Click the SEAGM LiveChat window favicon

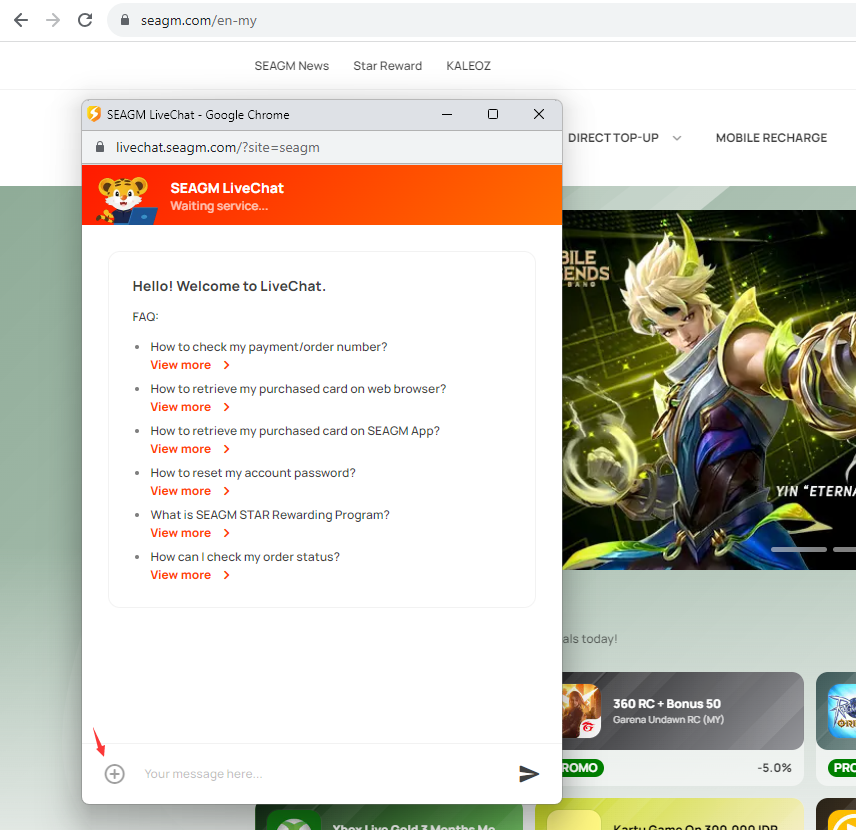(x=94, y=114)
